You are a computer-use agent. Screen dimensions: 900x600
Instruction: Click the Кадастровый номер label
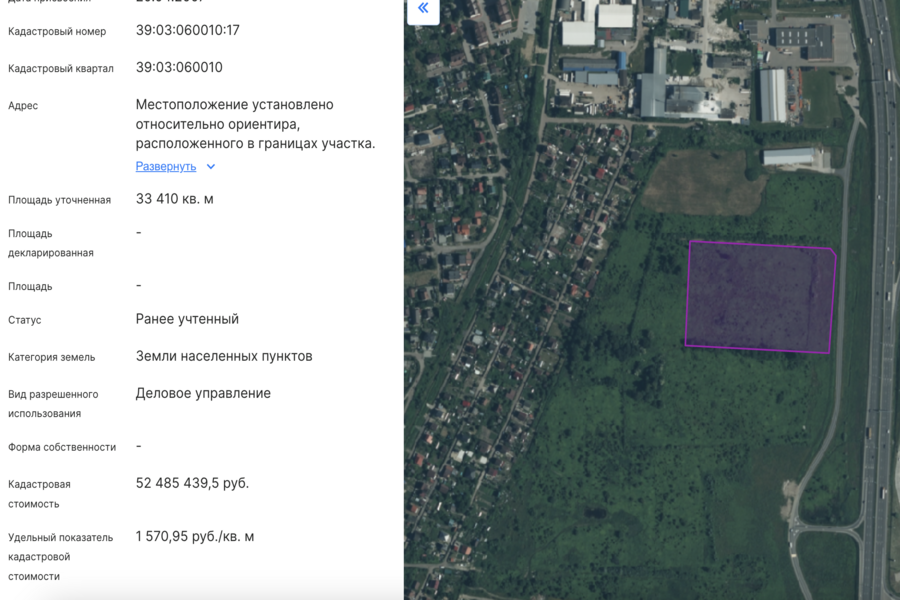[57, 32]
